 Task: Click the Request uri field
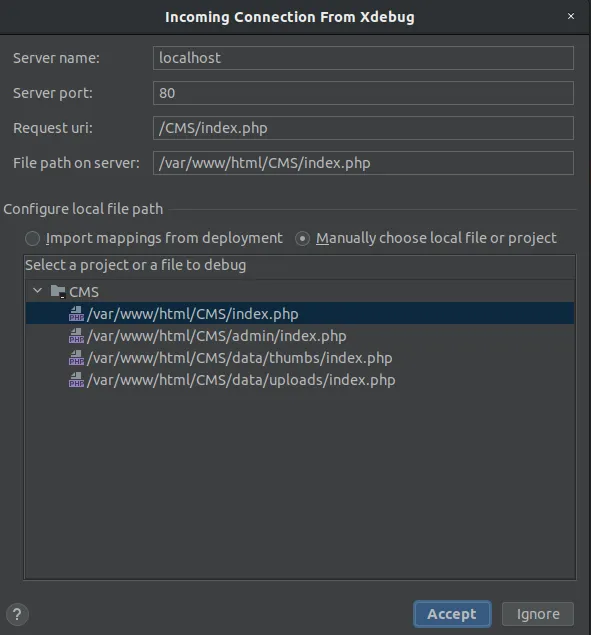point(363,128)
